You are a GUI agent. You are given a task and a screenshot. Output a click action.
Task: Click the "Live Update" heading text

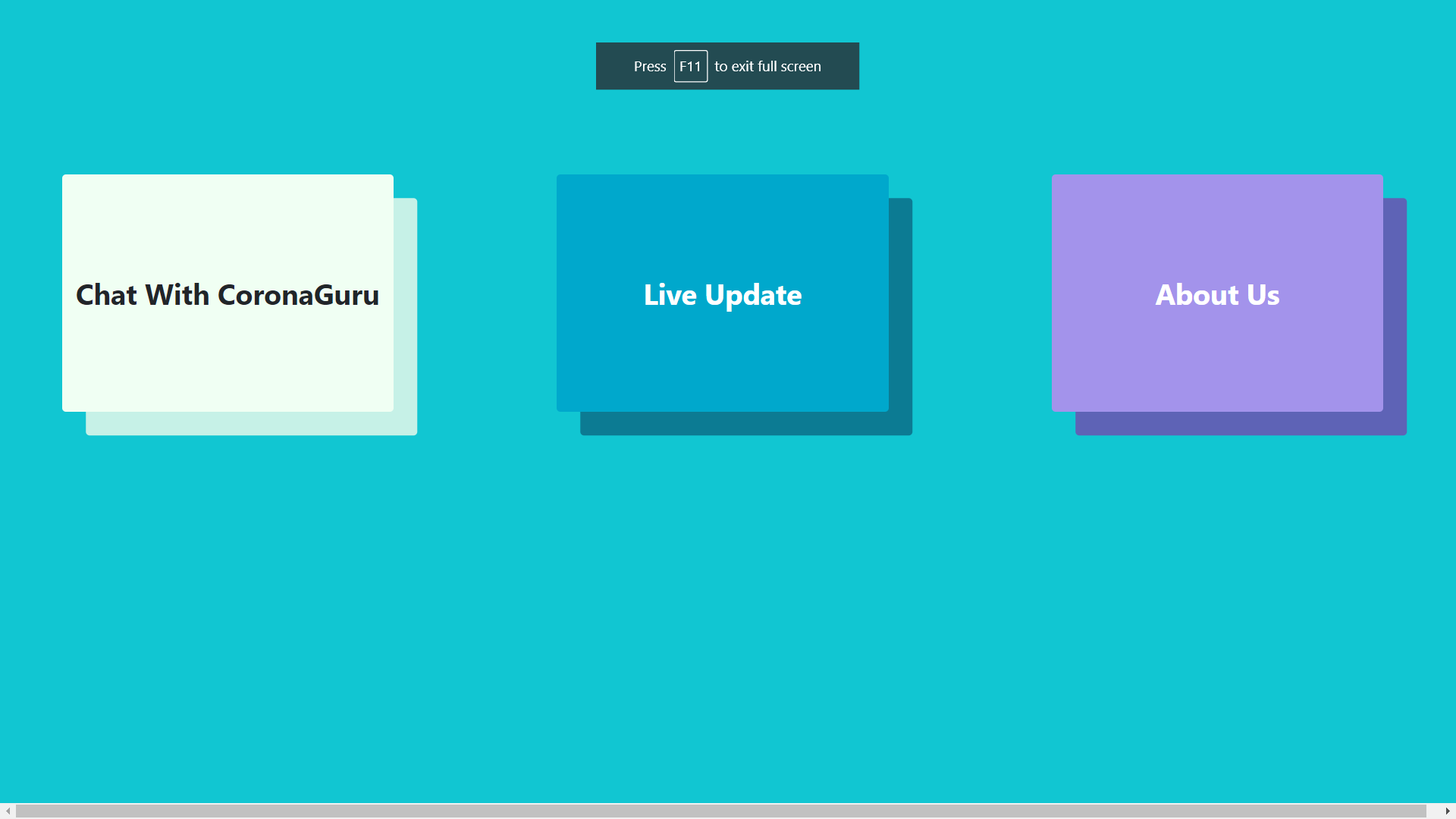click(x=722, y=295)
